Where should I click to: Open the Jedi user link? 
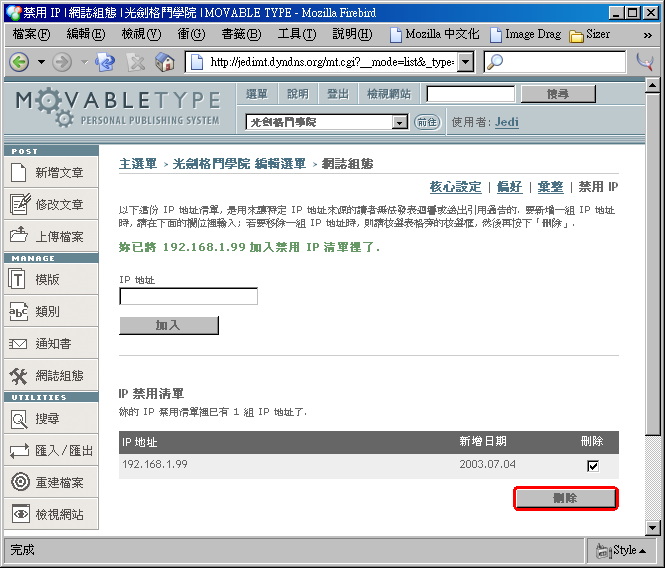coord(507,122)
